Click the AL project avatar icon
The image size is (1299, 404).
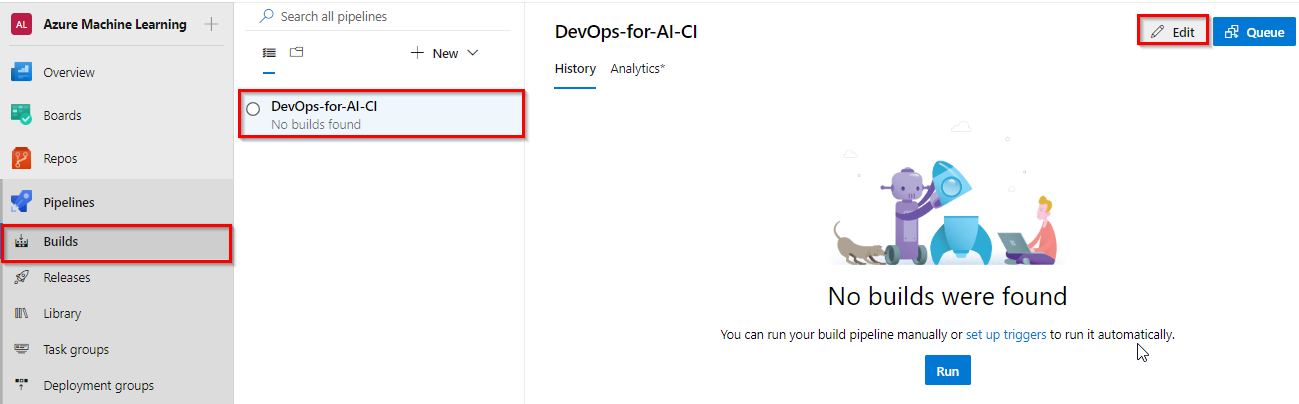[21, 25]
